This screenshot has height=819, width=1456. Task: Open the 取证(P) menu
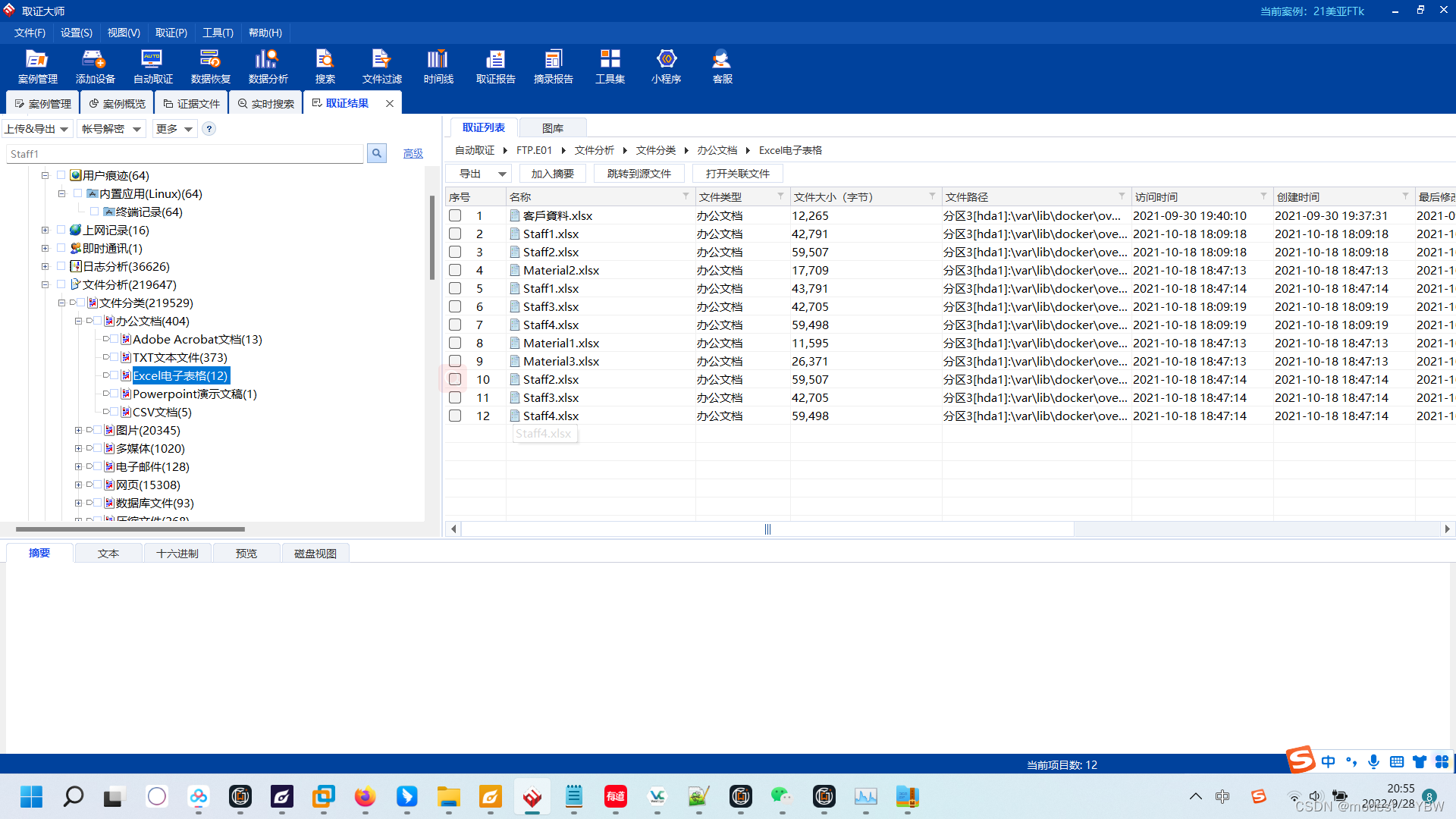(171, 33)
